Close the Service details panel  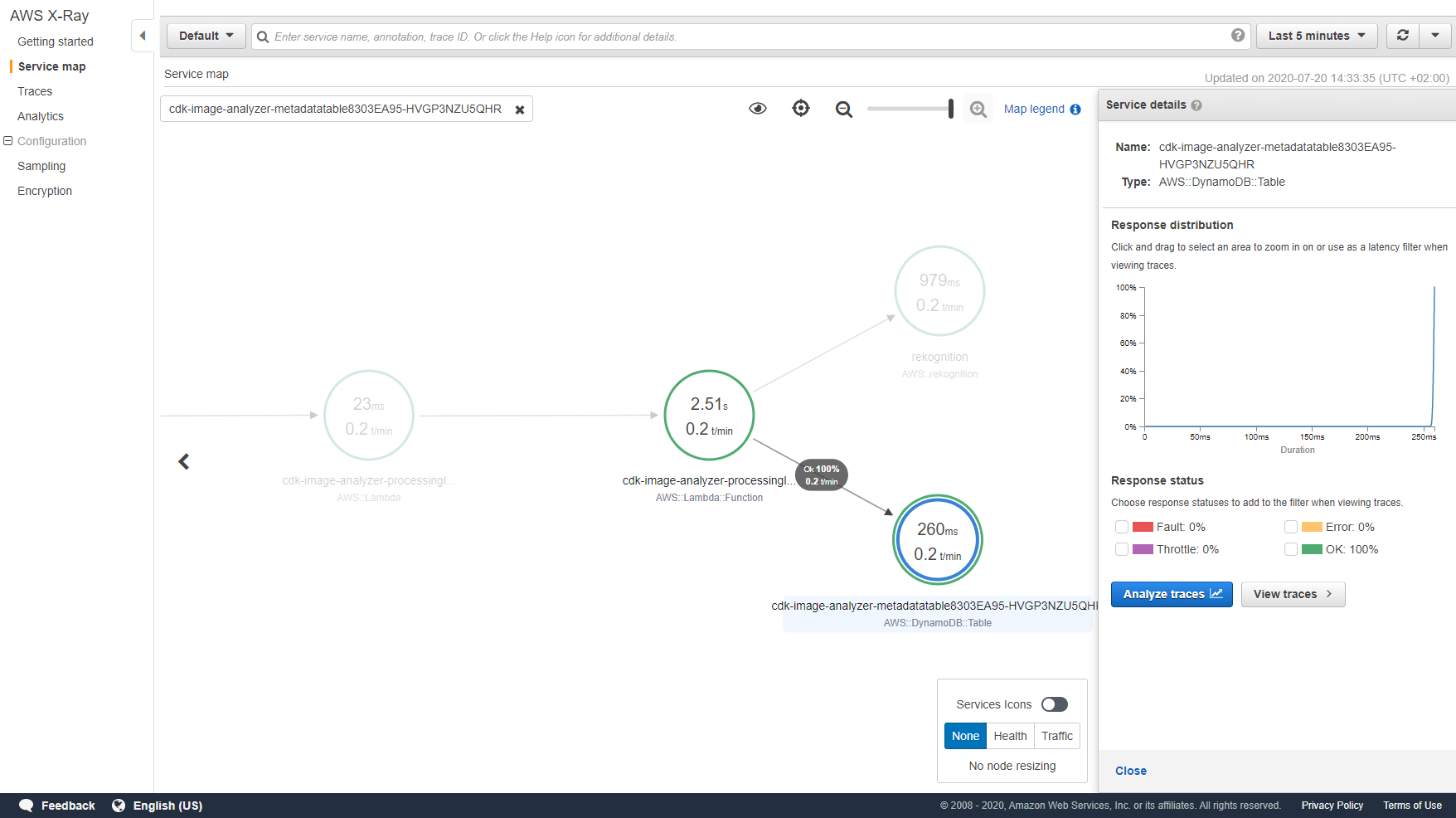coord(1131,771)
